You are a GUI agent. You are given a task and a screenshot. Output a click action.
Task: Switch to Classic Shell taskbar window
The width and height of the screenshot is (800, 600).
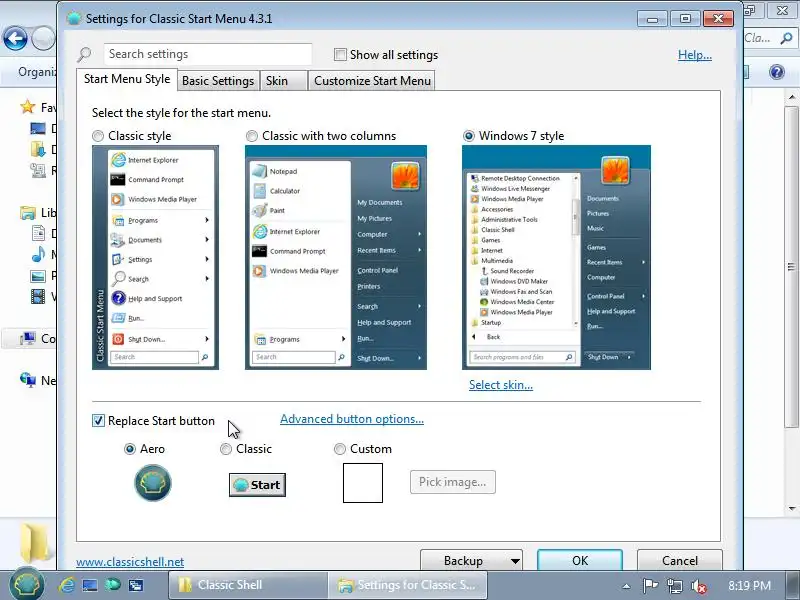247,585
